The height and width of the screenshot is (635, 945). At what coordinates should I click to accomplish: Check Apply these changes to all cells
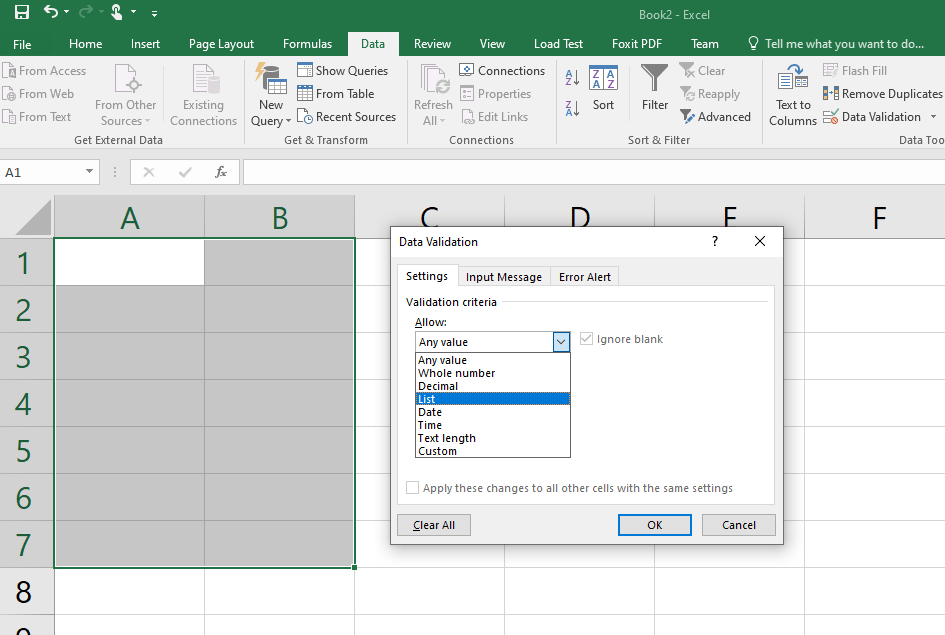tap(413, 487)
